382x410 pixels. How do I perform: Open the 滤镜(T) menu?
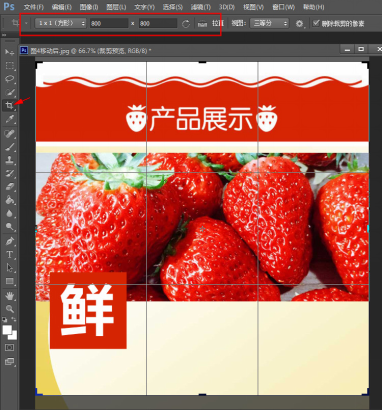point(201,7)
